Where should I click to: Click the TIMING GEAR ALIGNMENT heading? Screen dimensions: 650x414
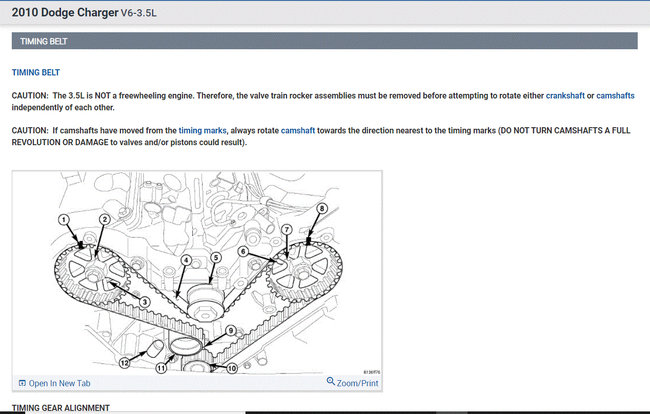click(x=60, y=408)
